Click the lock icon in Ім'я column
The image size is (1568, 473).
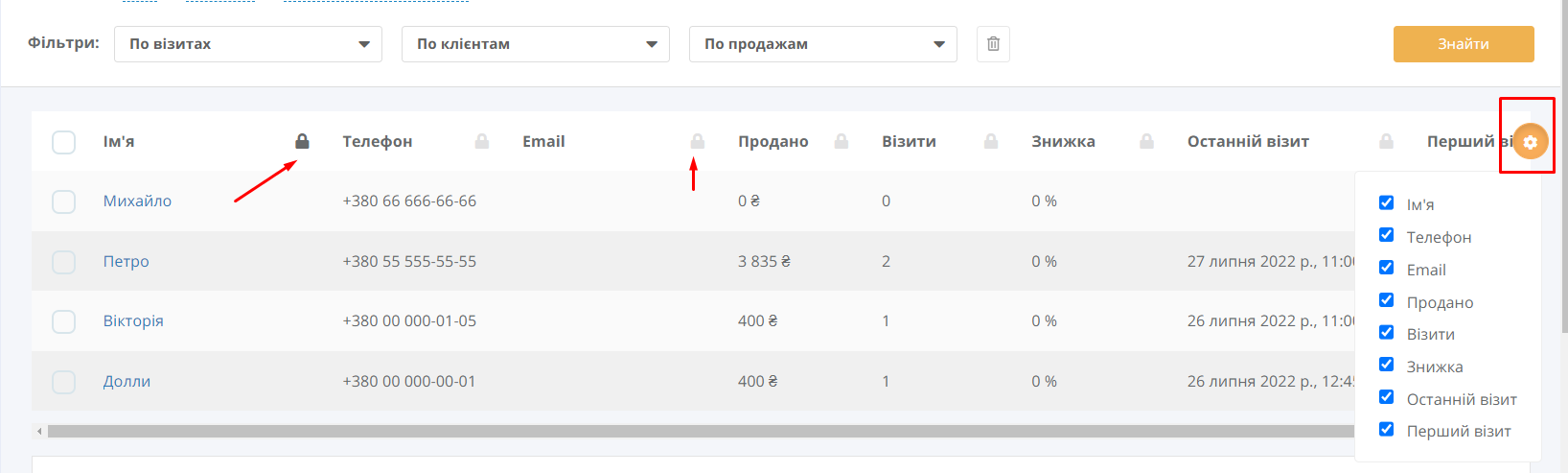point(302,141)
